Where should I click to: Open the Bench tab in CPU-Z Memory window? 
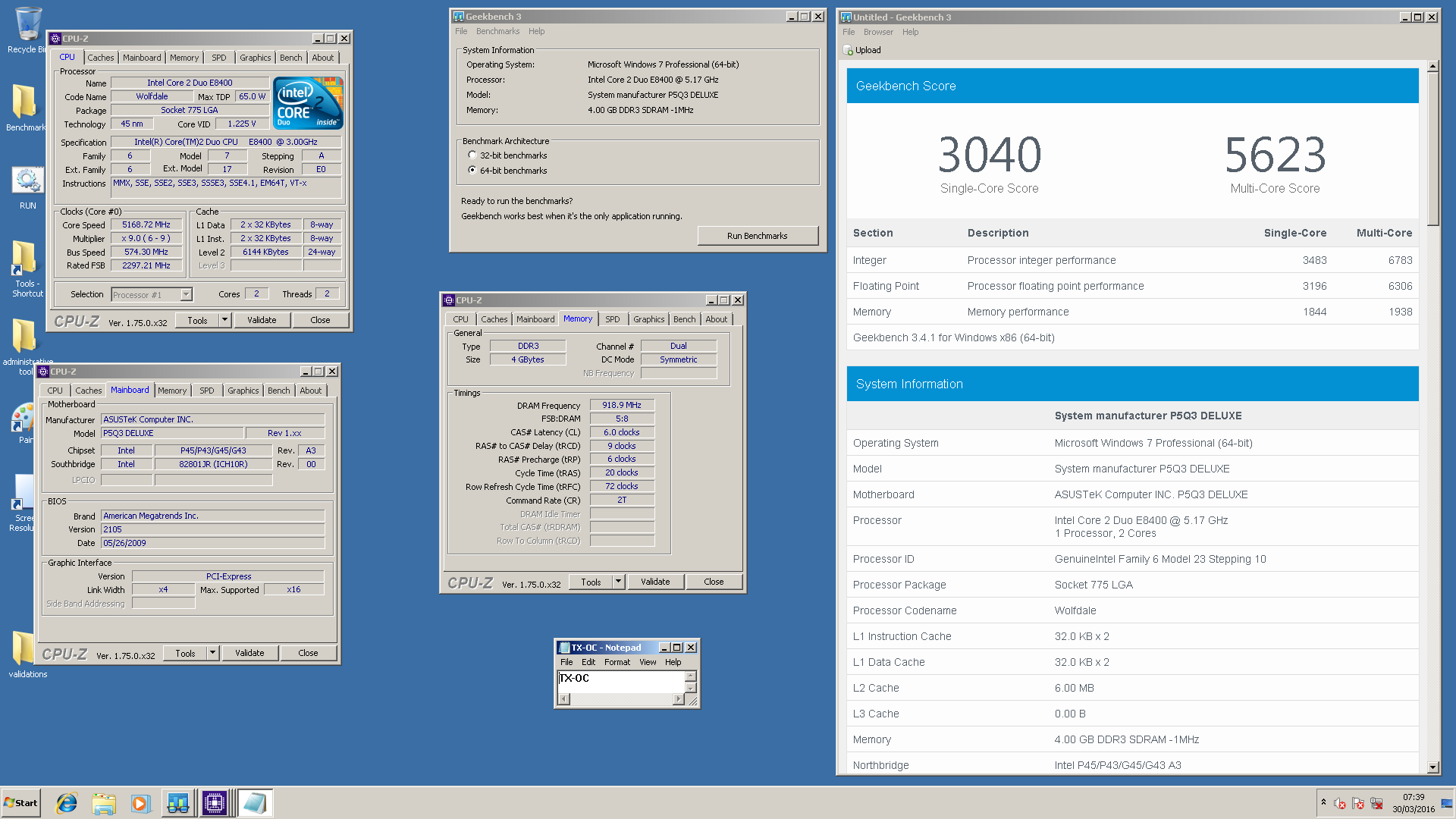coord(684,319)
